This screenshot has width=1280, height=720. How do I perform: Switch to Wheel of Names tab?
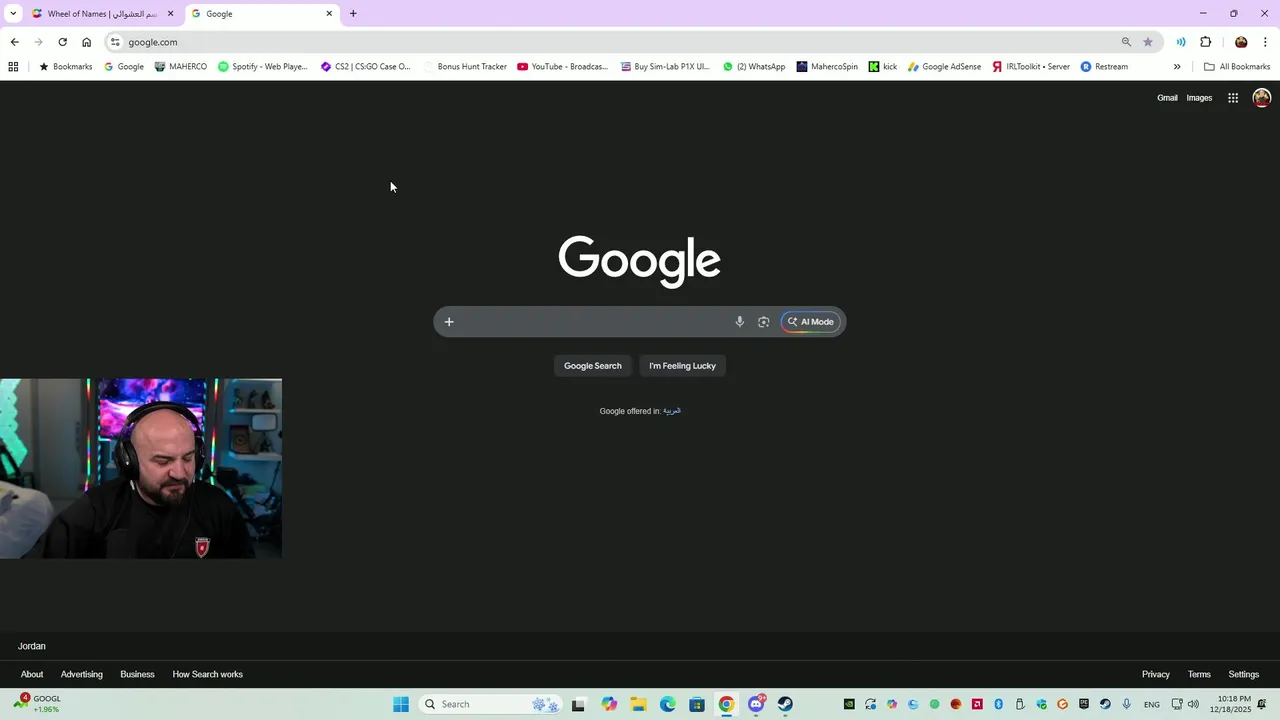pos(103,14)
